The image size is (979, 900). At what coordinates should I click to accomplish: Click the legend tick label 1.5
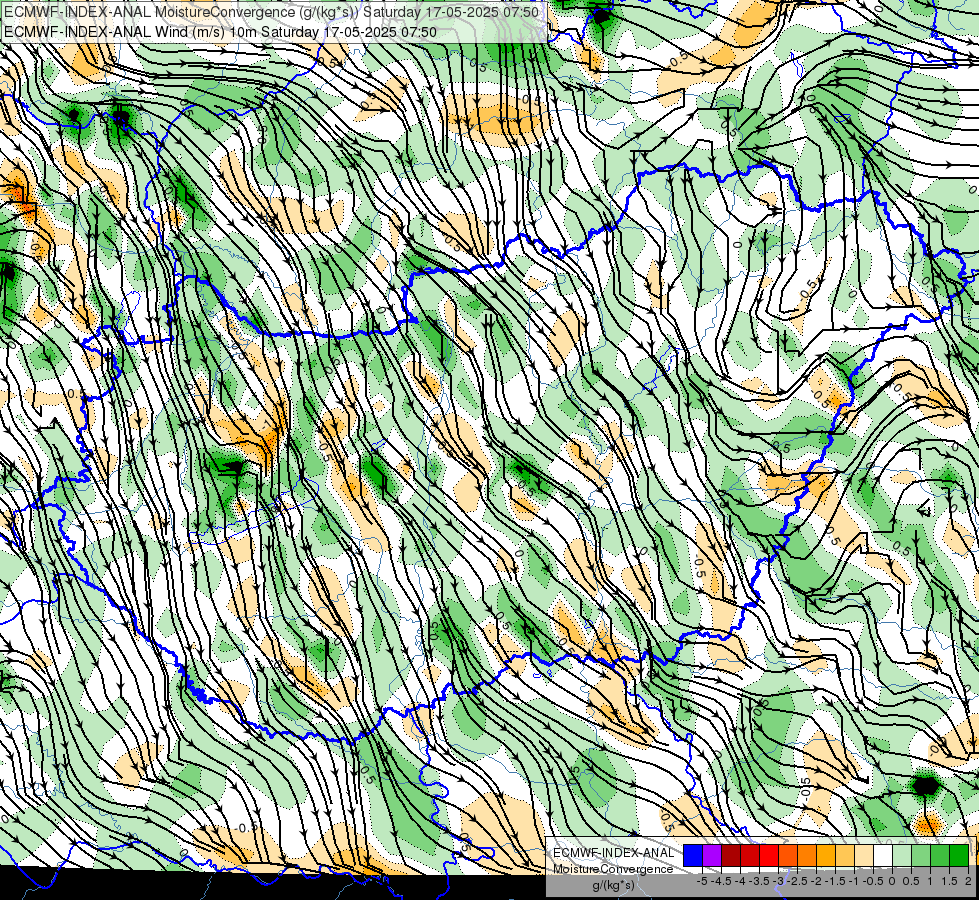(950, 881)
